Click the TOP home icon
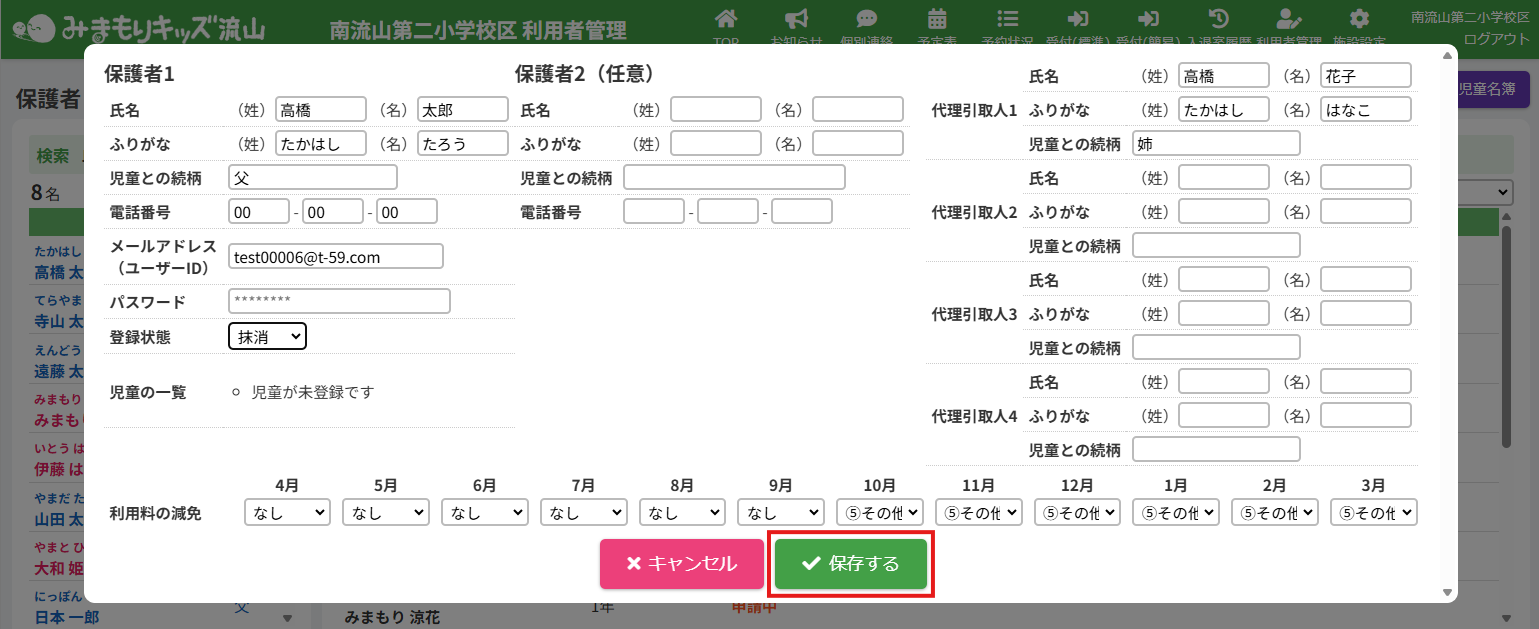The width and height of the screenshot is (1539, 629). [x=727, y=20]
